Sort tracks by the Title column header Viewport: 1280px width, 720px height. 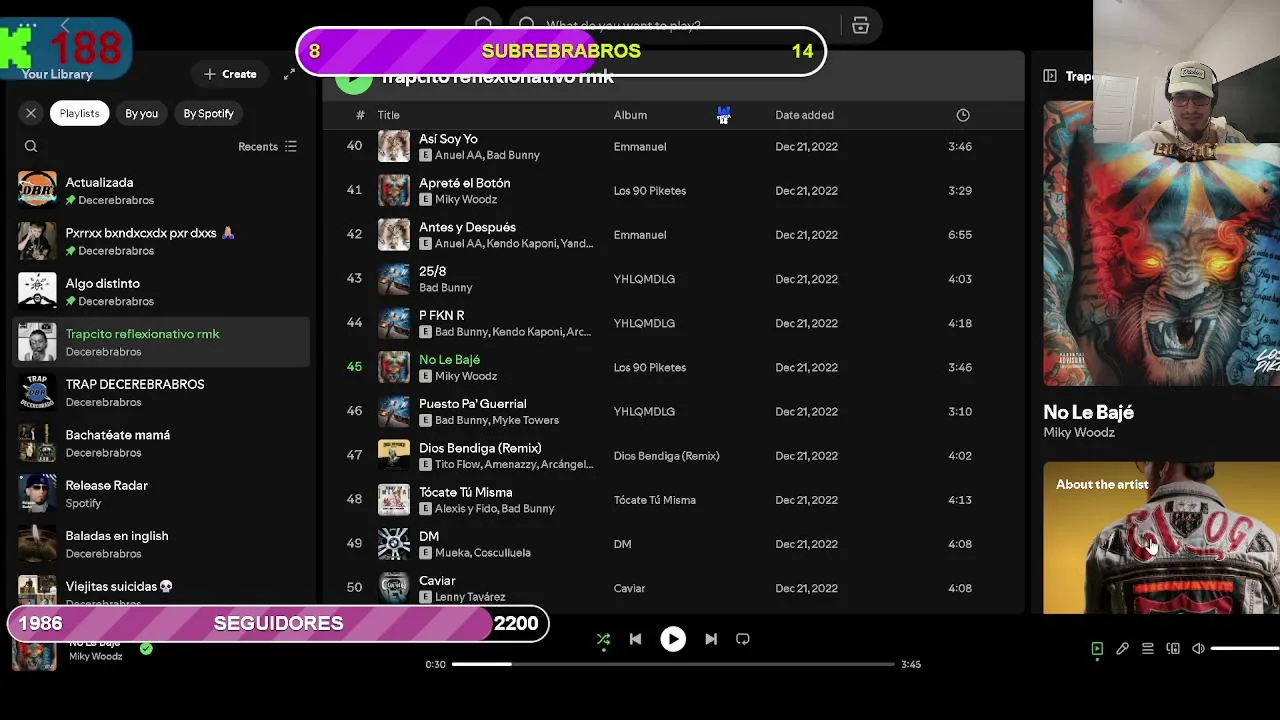tap(388, 115)
